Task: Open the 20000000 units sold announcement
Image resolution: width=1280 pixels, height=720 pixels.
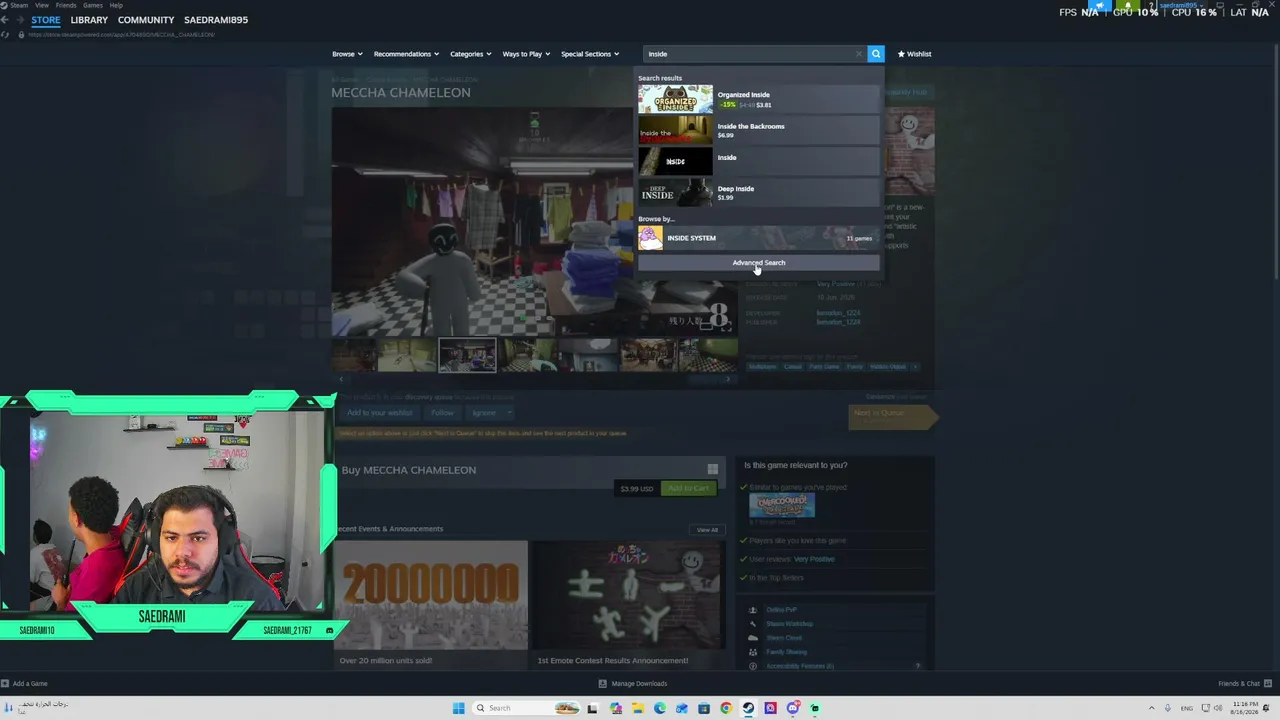Action: (431, 604)
